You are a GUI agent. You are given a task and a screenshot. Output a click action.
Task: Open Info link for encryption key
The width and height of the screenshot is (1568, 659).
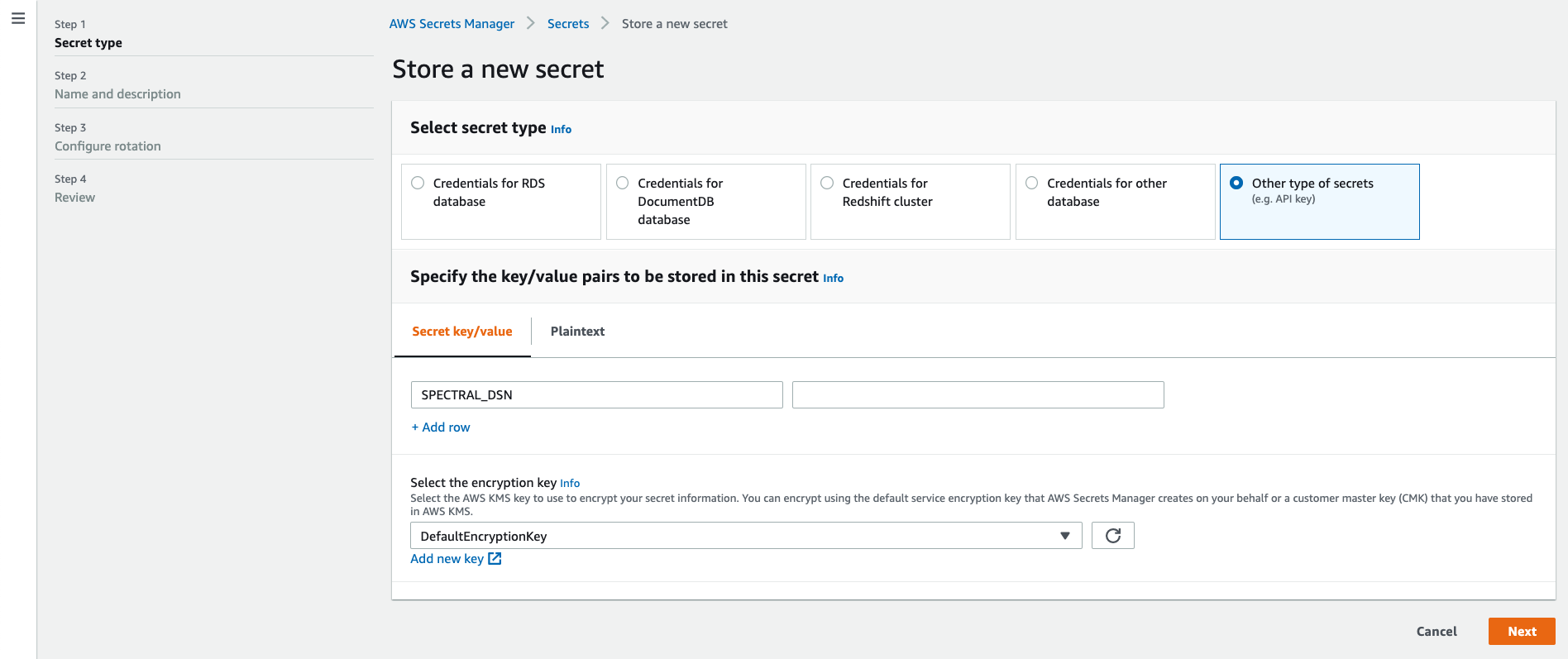click(570, 484)
